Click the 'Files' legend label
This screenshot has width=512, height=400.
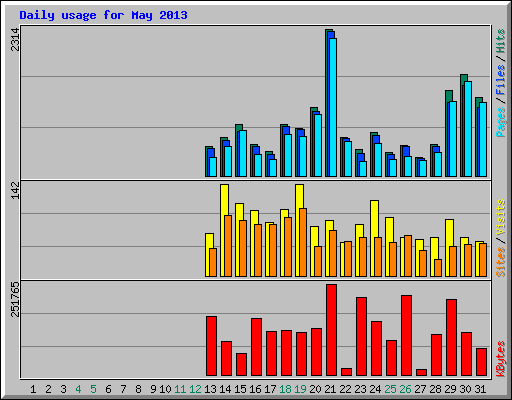coord(501,79)
